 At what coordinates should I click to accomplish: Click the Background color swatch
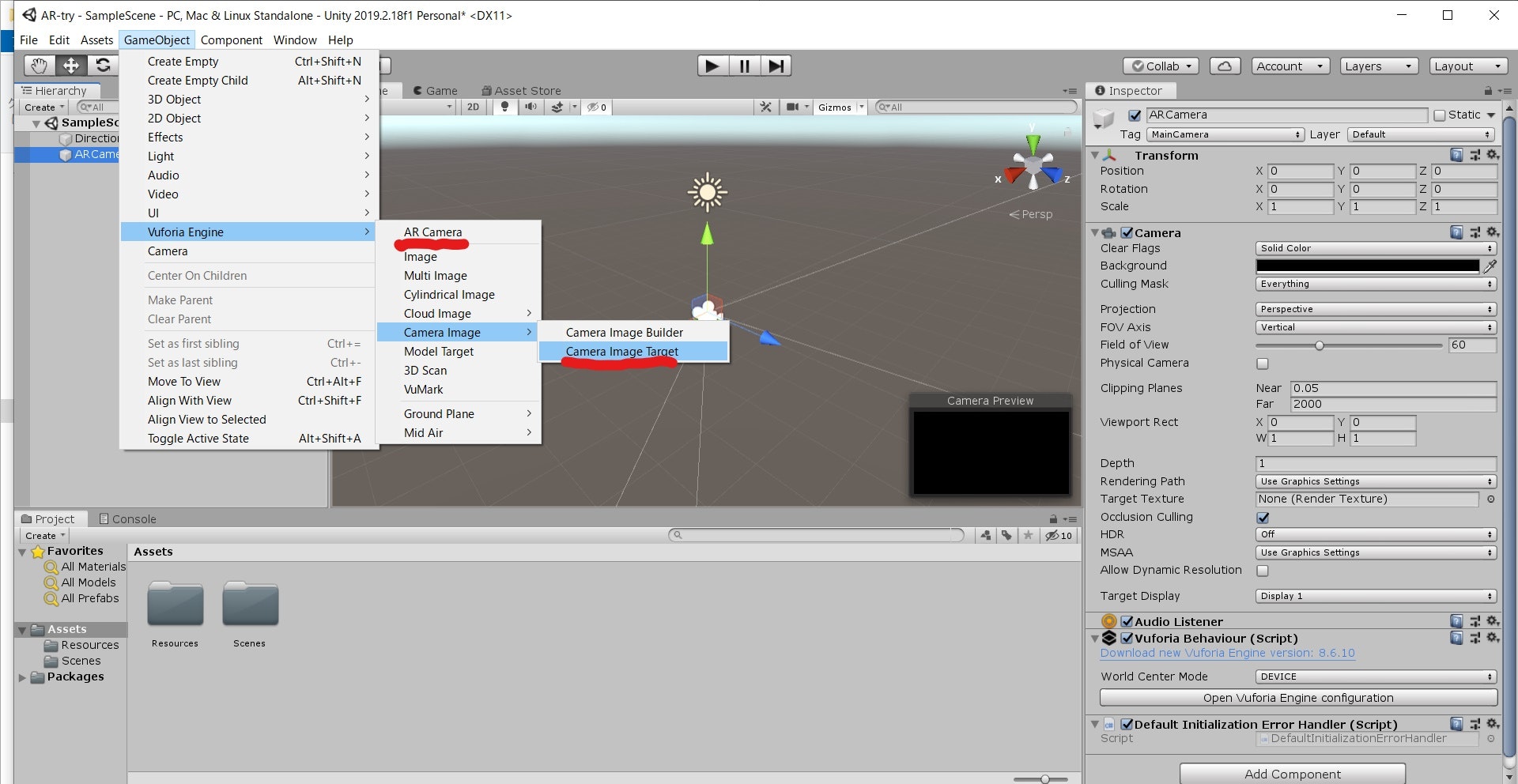(x=1368, y=266)
